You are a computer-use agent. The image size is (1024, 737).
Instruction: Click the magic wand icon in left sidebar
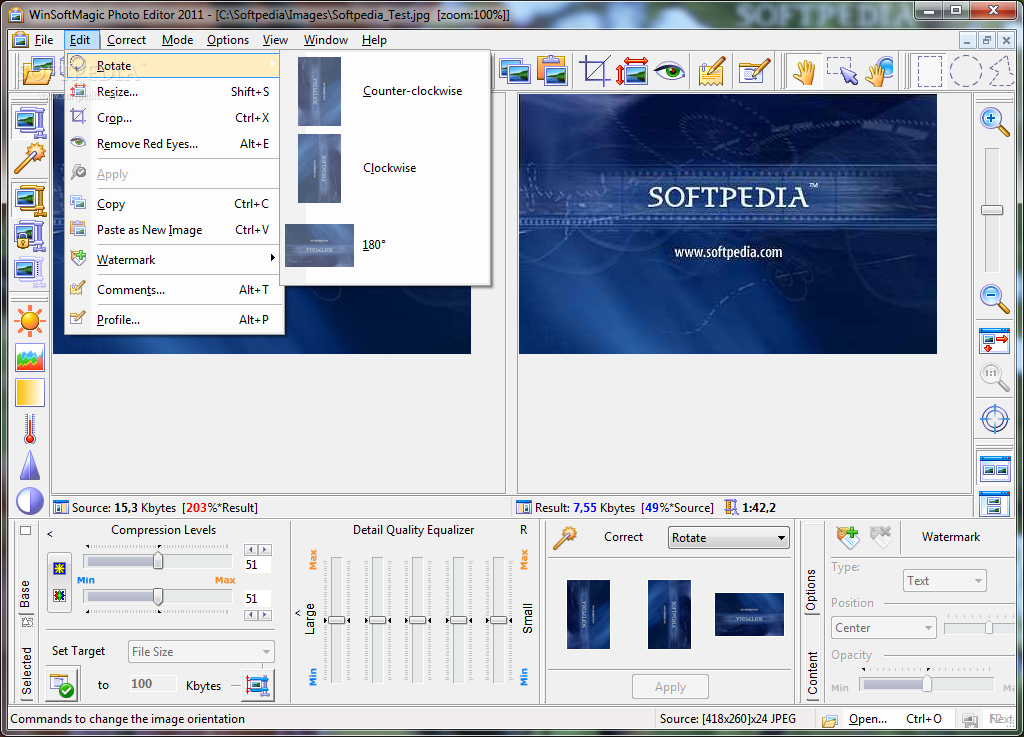click(x=29, y=158)
